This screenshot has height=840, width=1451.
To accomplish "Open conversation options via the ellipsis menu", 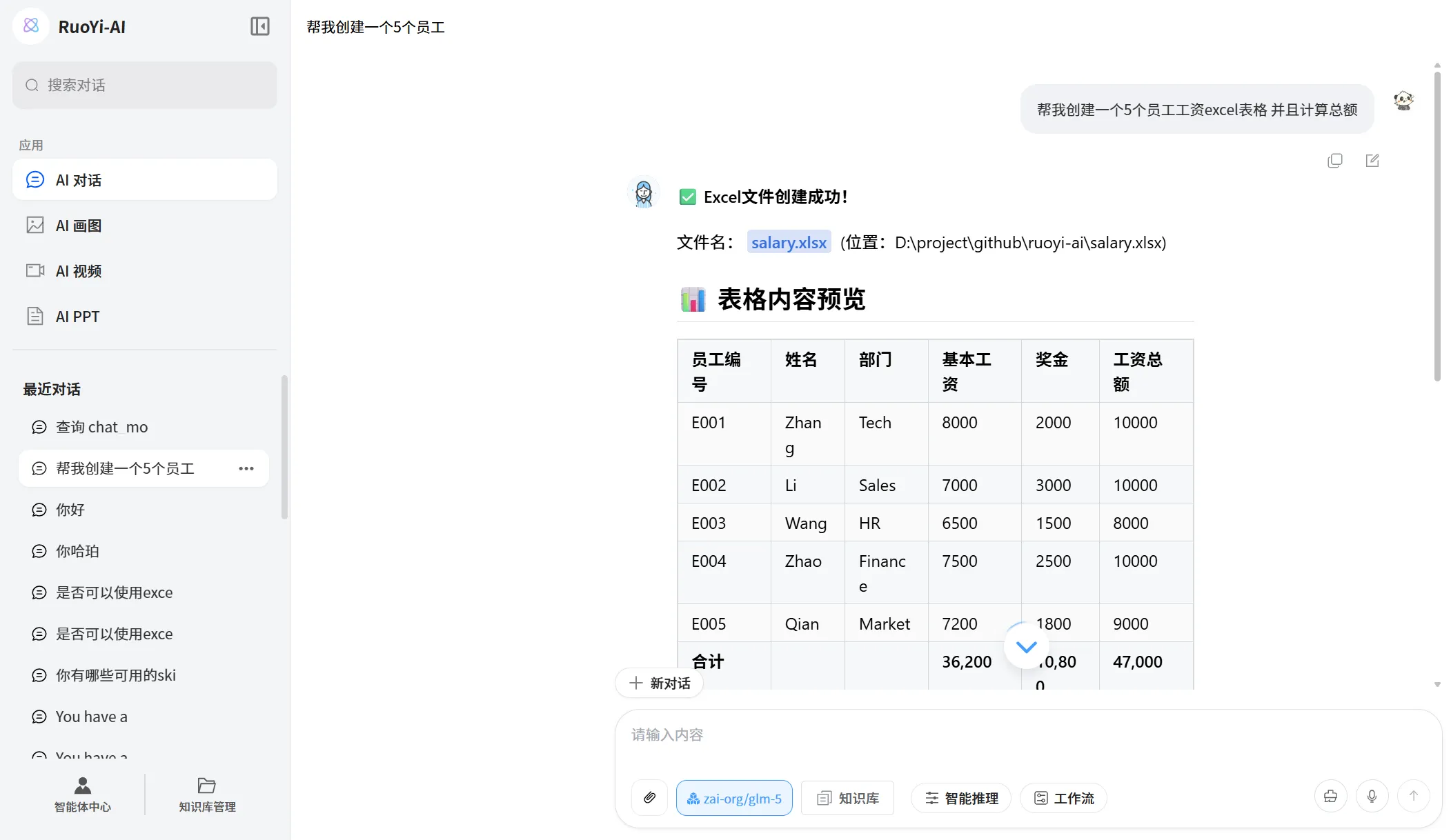I will 246,468.
